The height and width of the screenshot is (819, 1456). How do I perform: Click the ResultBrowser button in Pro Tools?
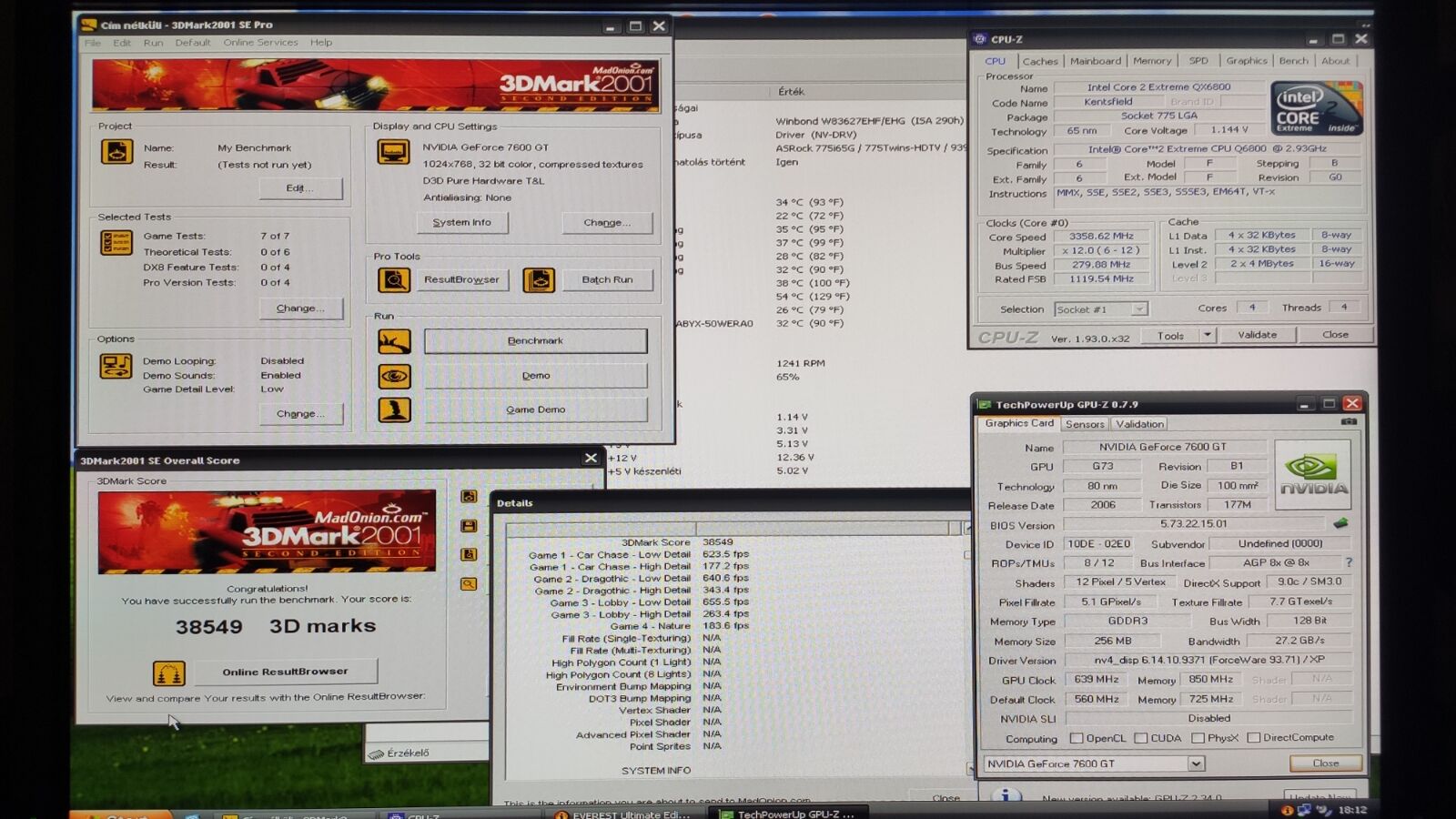461,280
